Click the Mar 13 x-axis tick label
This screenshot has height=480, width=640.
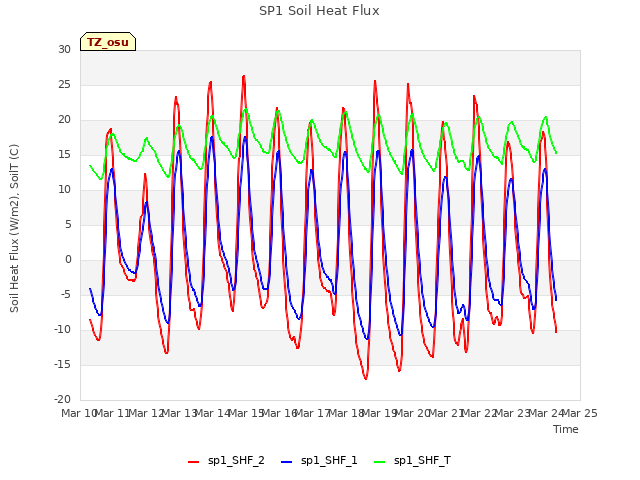[x=179, y=413]
